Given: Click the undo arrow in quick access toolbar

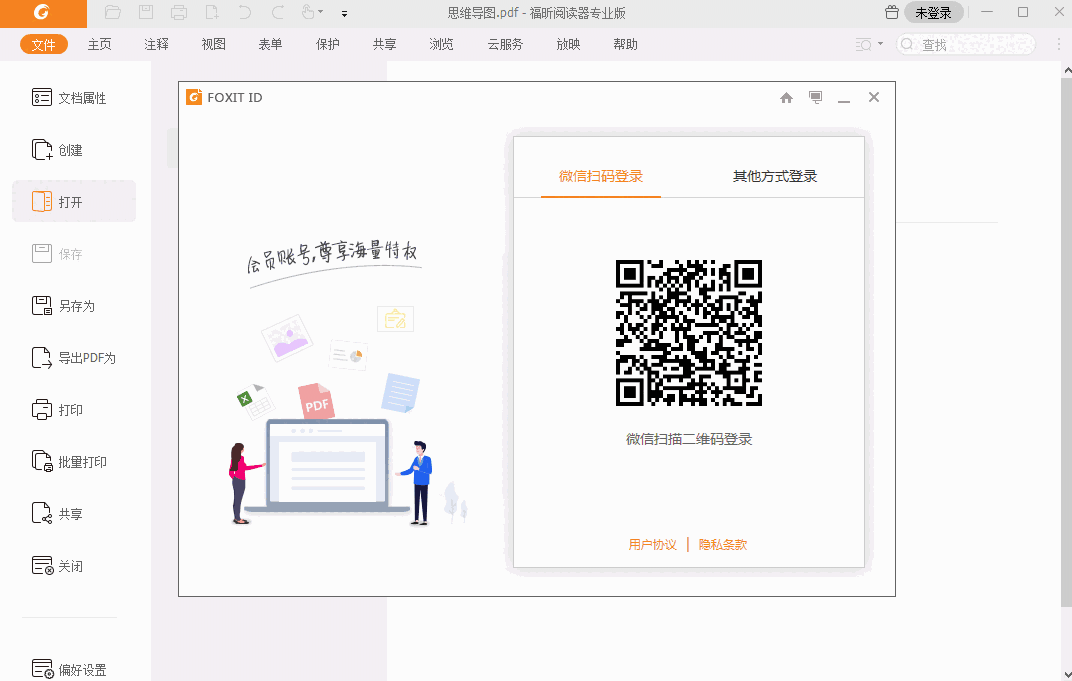Looking at the screenshot, I should (245, 13).
